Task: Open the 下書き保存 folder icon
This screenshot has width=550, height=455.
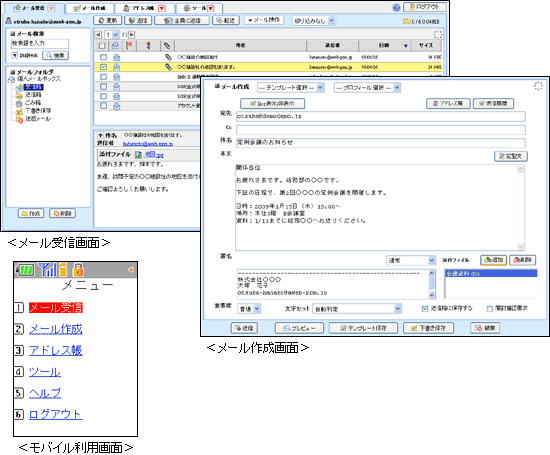Action: [19, 111]
